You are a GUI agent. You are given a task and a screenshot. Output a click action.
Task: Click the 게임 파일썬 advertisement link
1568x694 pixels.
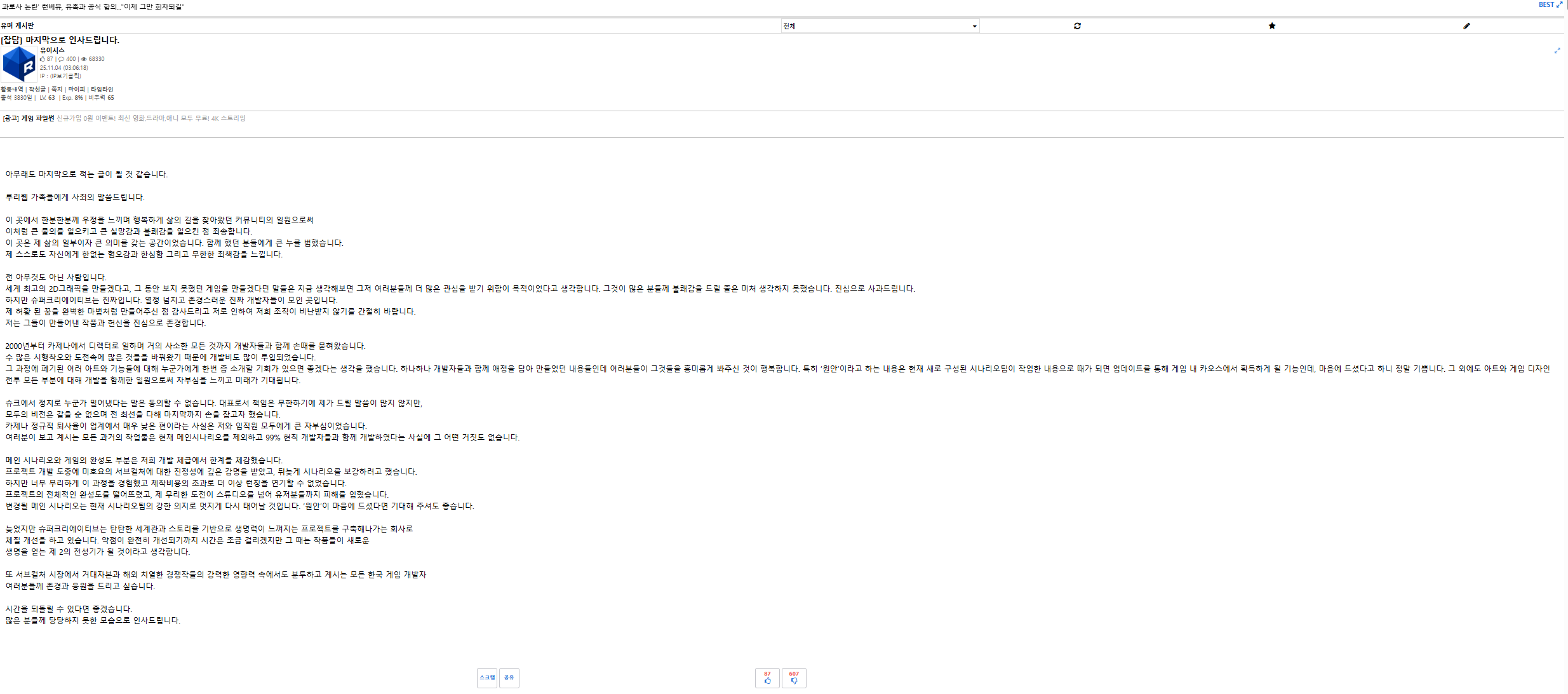click(x=37, y=118)
